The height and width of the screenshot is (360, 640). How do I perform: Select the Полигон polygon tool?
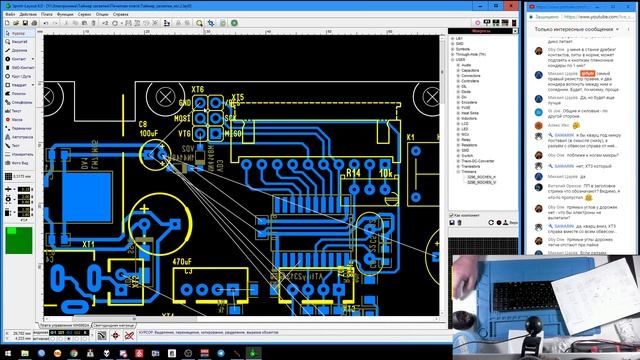19,93
